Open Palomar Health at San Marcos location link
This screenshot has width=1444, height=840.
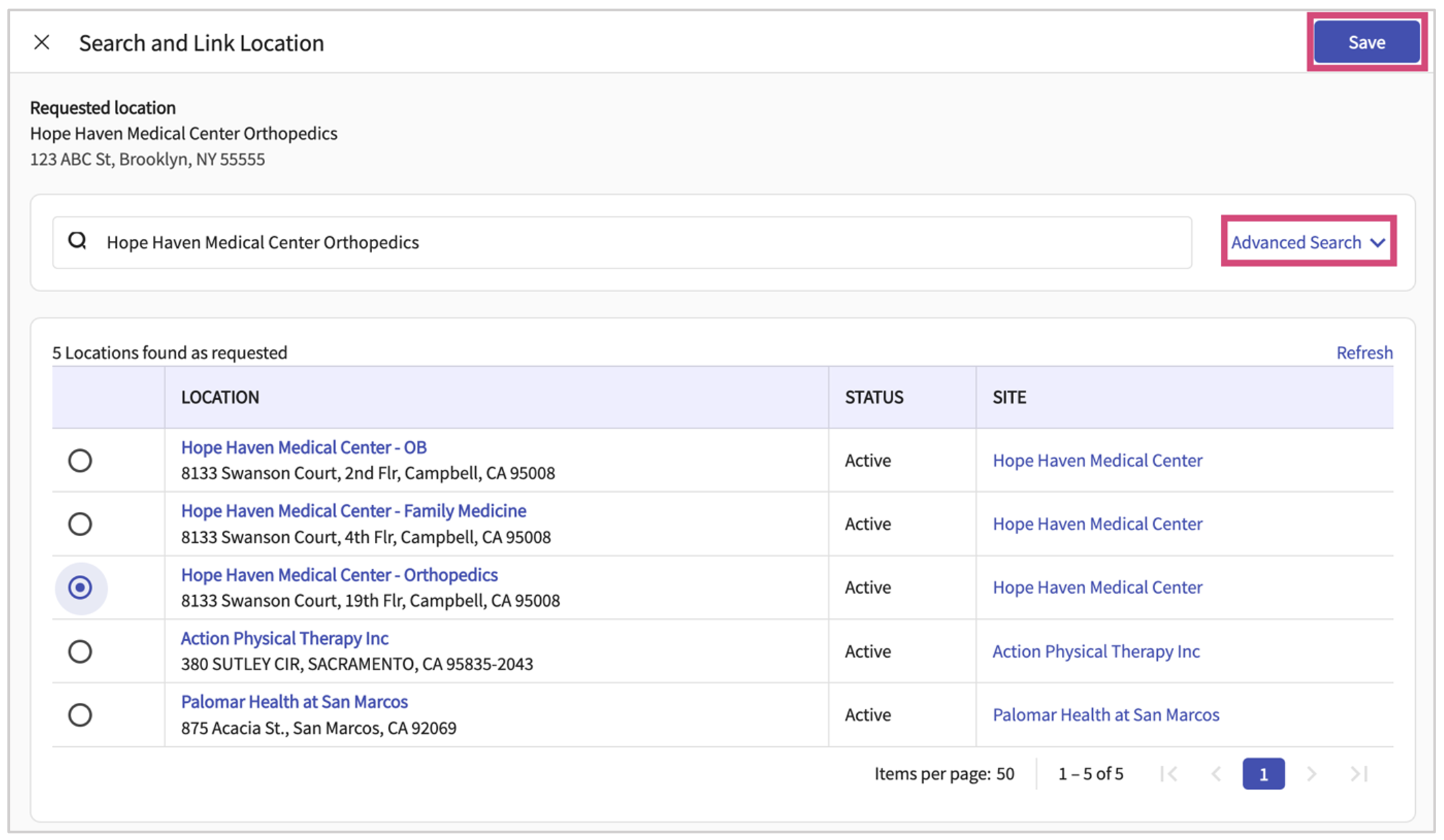pos(294,702)
